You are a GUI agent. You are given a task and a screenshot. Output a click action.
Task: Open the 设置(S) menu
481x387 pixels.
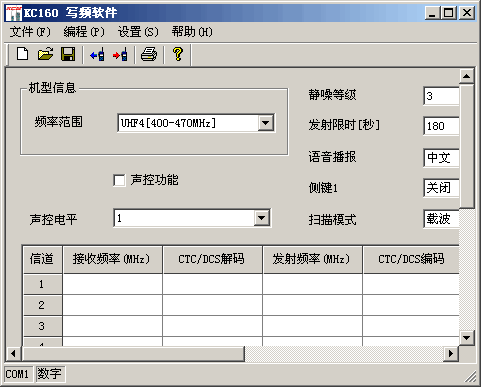click(x=138, y=32)
